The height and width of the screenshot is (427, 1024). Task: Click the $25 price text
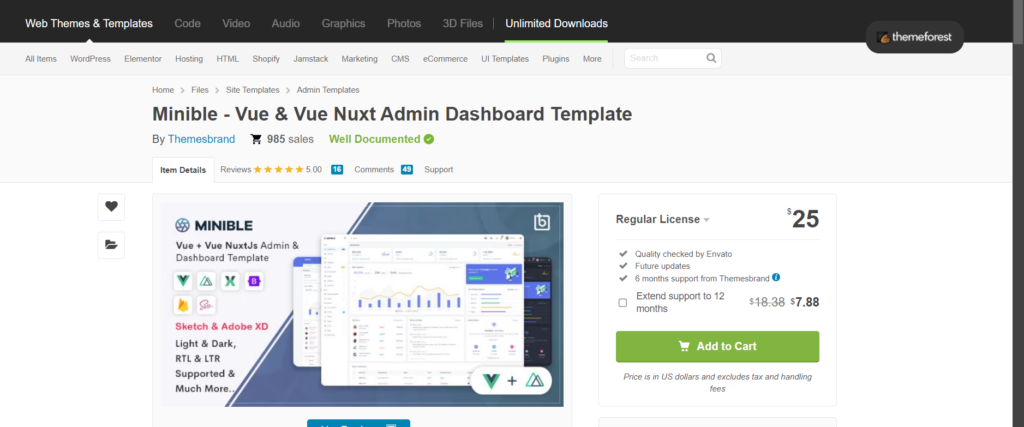pos(803,219)
